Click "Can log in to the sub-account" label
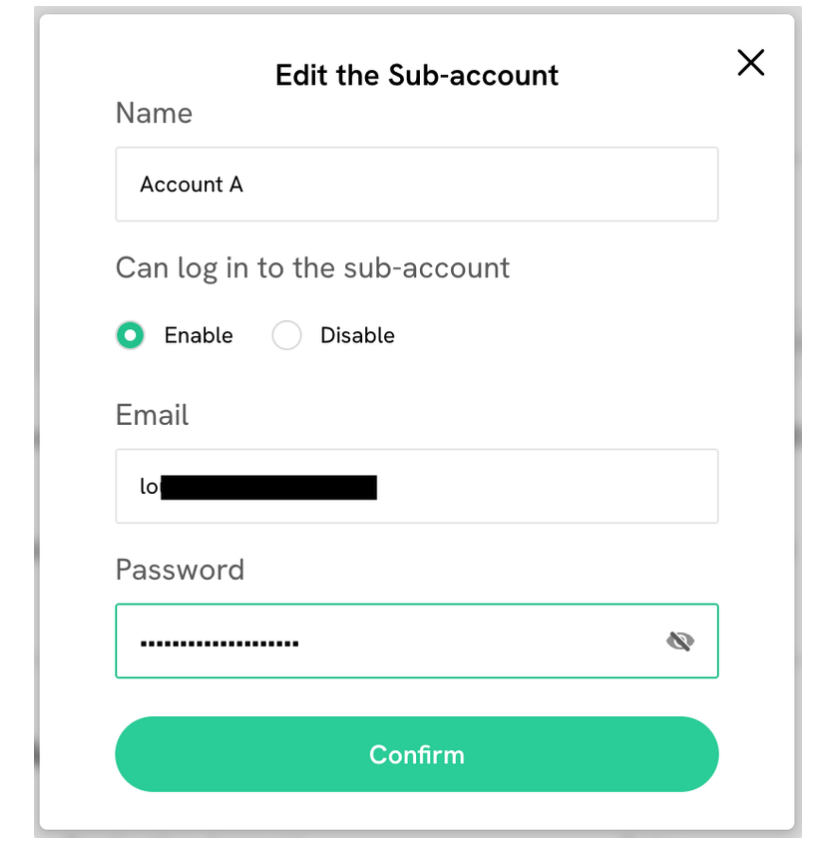The height and width of the screenshot is (844, 830). 312,268
